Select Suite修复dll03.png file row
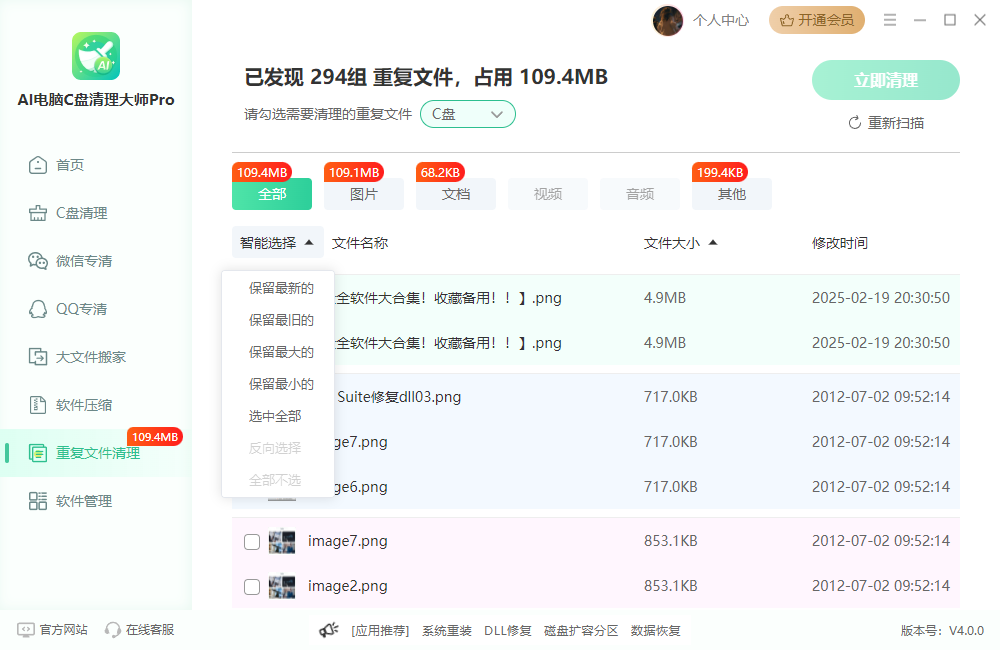The height and width of the screenshot is (650, 1000). pos(596,397)
